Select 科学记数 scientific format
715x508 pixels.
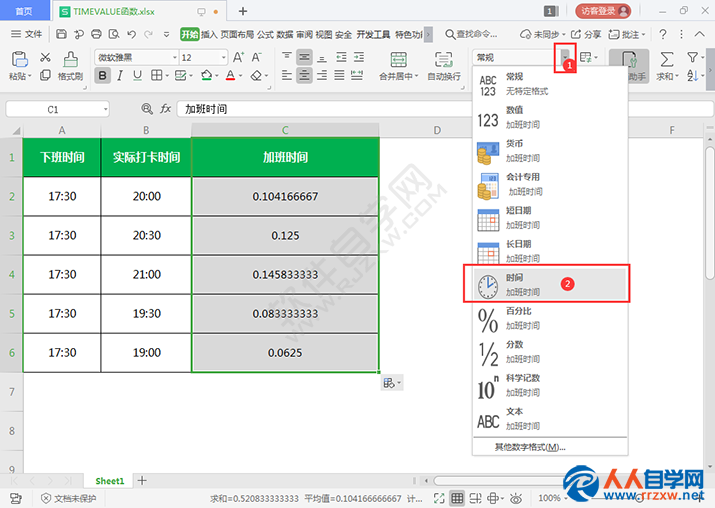coord(549,385)
